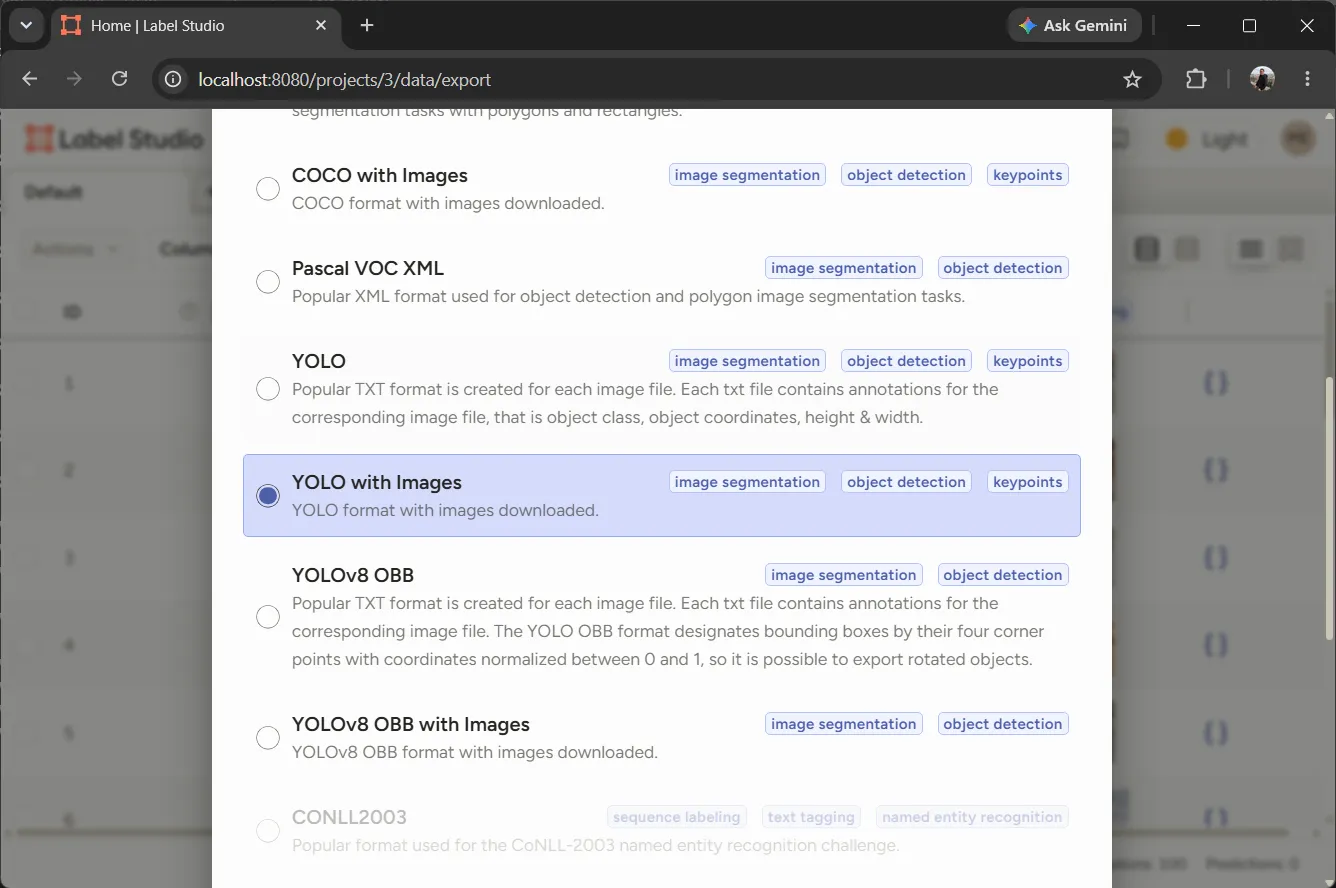This screenshot has height=888, width=1336.
Task: Click the keypoints tag on YOLO with Images
Action: pyautogui.click(x=1027, y=482)
